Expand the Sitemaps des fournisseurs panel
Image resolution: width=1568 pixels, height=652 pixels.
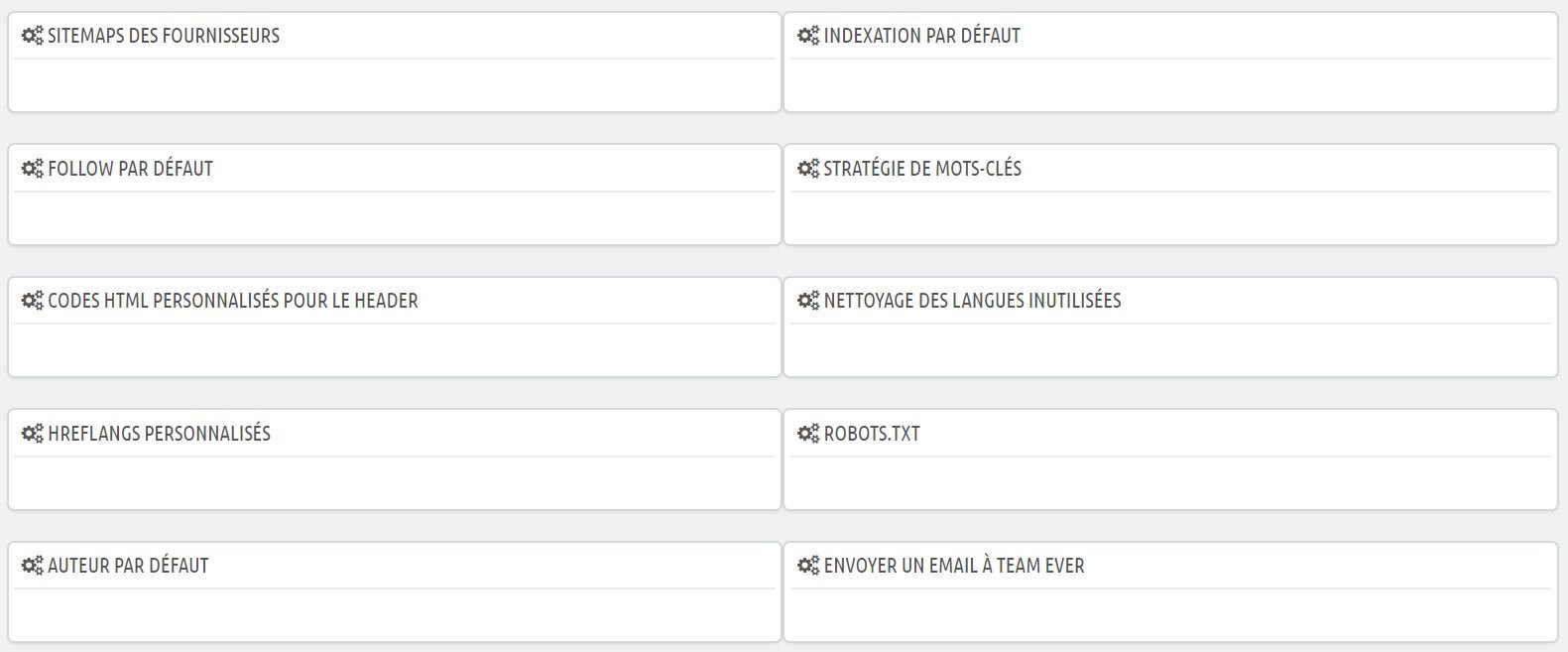164,36
